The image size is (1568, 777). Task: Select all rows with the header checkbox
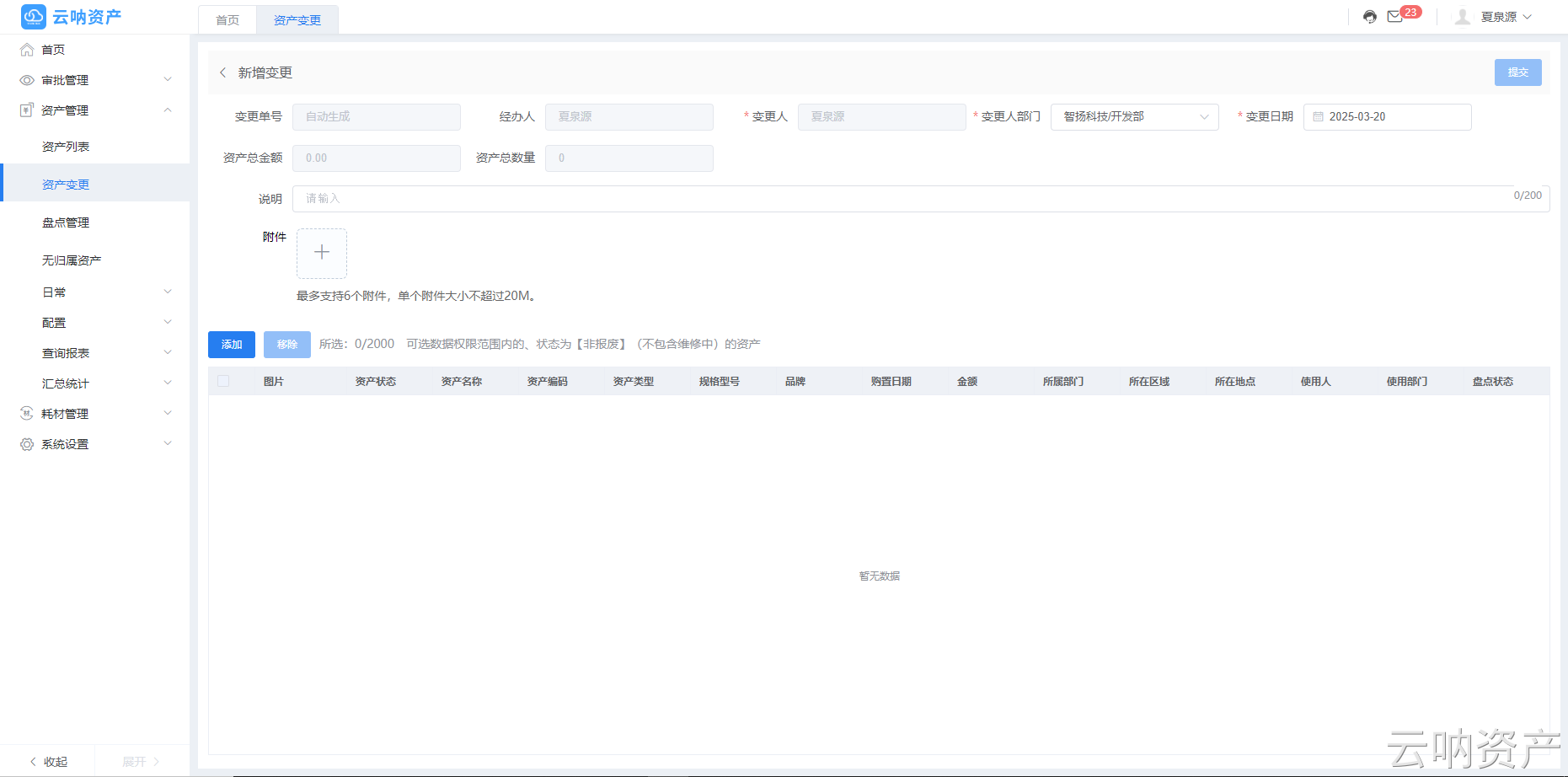[223, 381]
